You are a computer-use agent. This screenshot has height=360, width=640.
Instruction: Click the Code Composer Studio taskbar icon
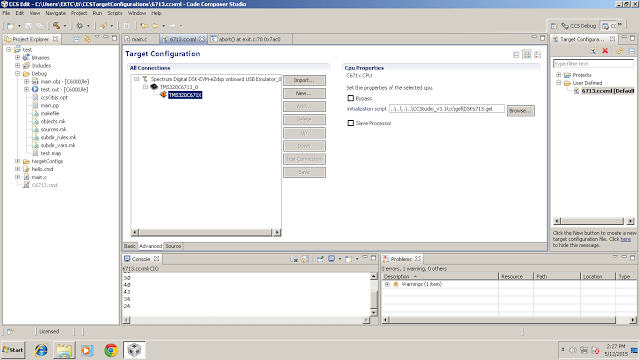[134, 350]
